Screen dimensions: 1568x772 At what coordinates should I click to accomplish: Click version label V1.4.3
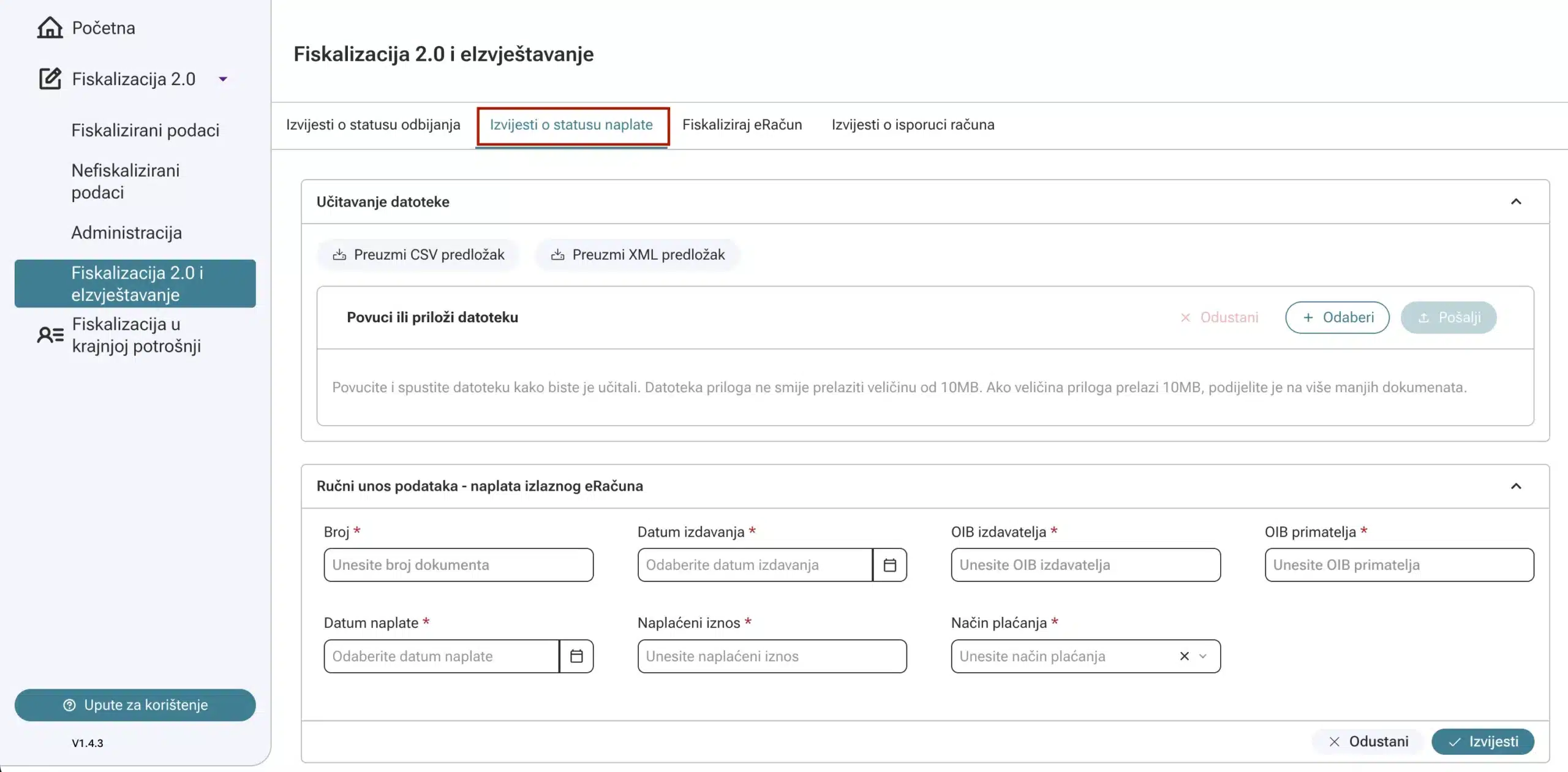88,743
